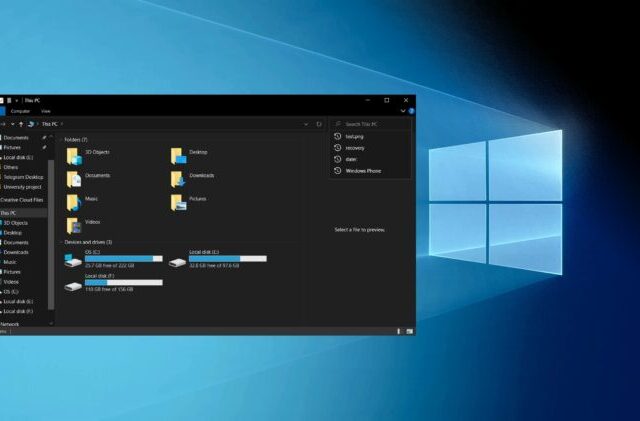This screenshot has width=640, height=421.
Task: Open the Downloads folder icon
Action: tap(177, 179)
